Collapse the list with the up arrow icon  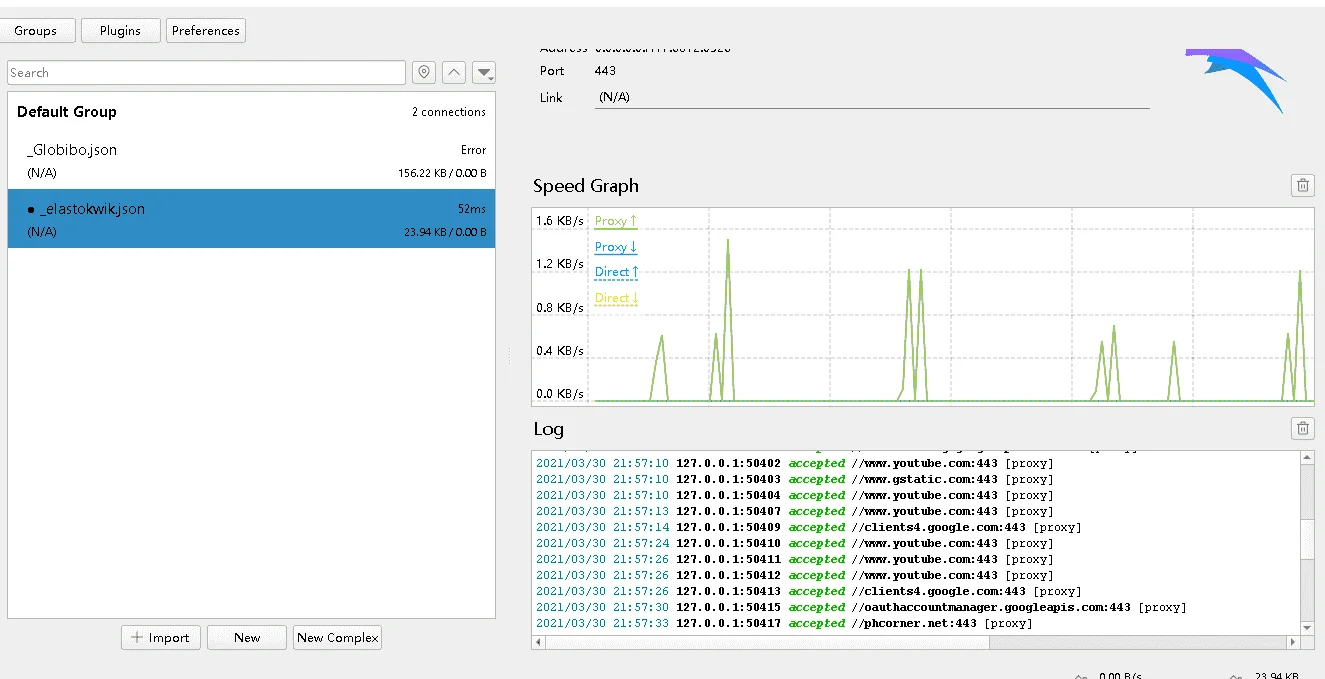[x=454, y=73]
